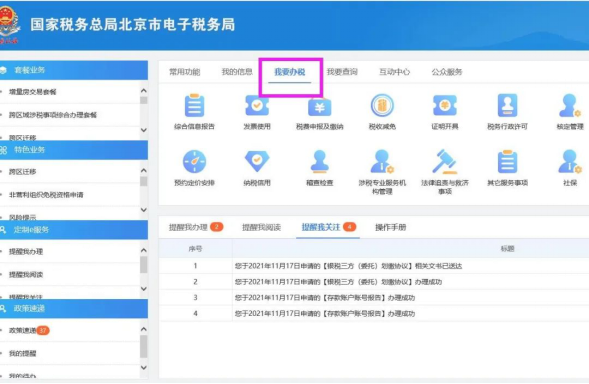The image size is (589, 384).
Task: Click the 政策速递 section header
Action: [x=74, y=308]
